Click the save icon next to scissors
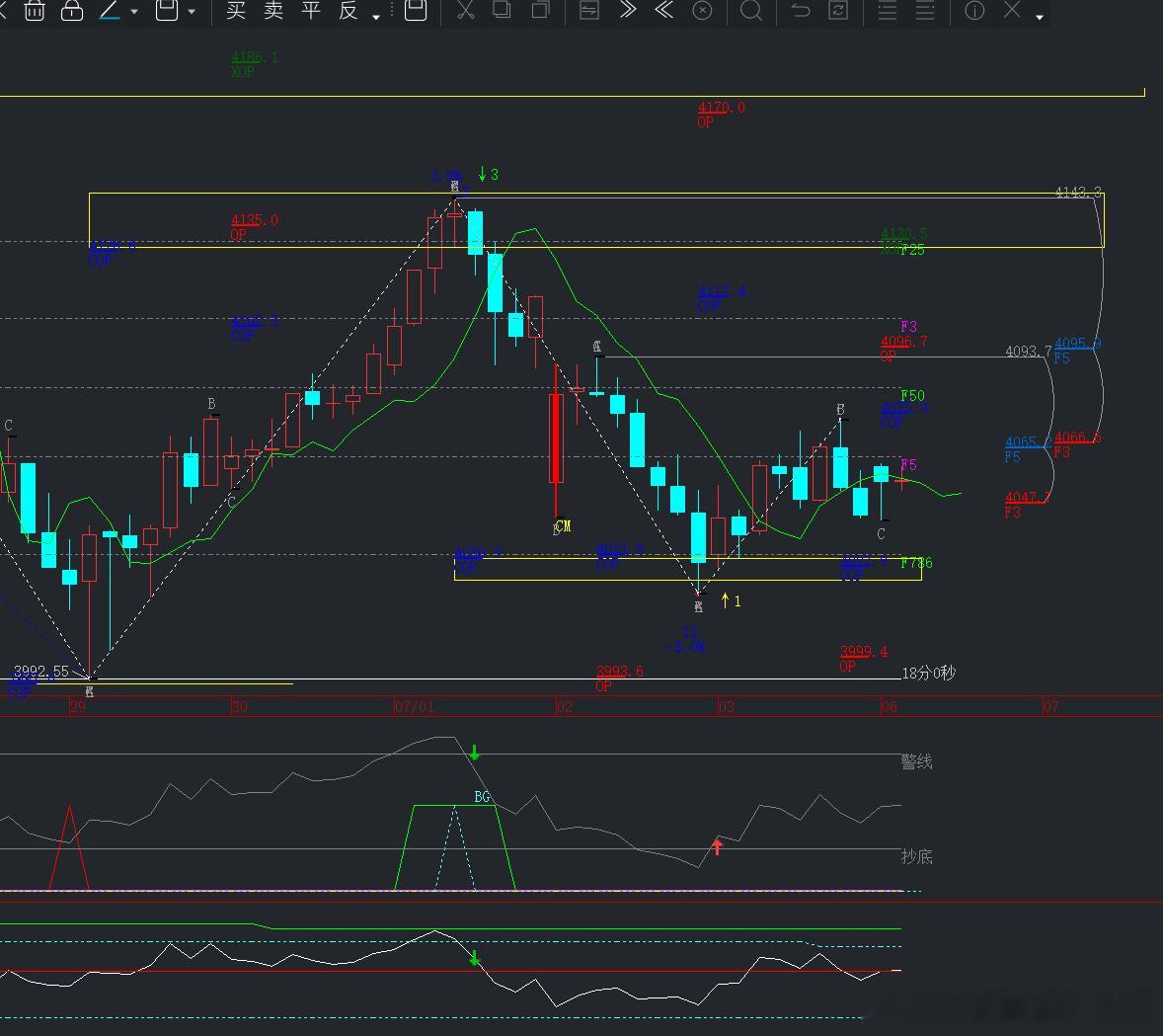 point(416,10)
